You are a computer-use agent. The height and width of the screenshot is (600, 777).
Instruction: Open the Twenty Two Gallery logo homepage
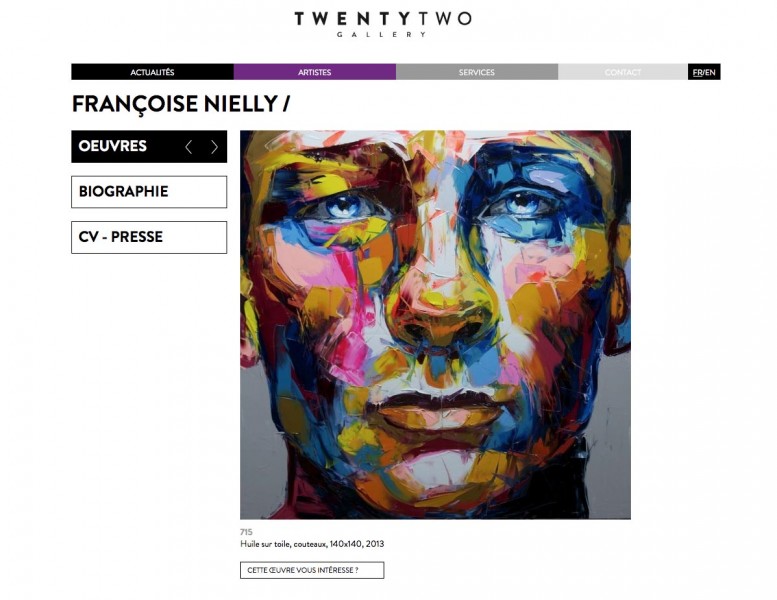[x=383, y=24]
